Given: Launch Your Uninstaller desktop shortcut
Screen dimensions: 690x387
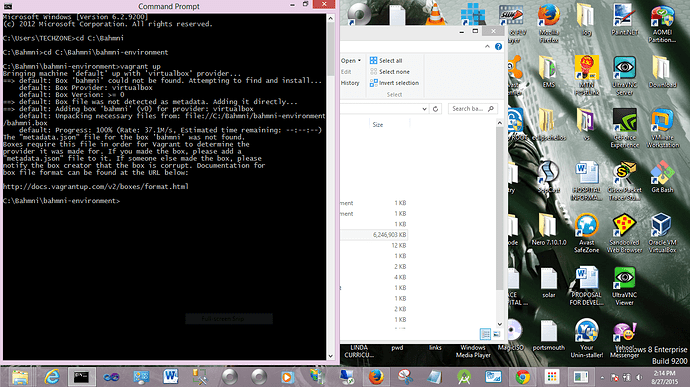Looking at the screenshot, I should click(587, 338).
